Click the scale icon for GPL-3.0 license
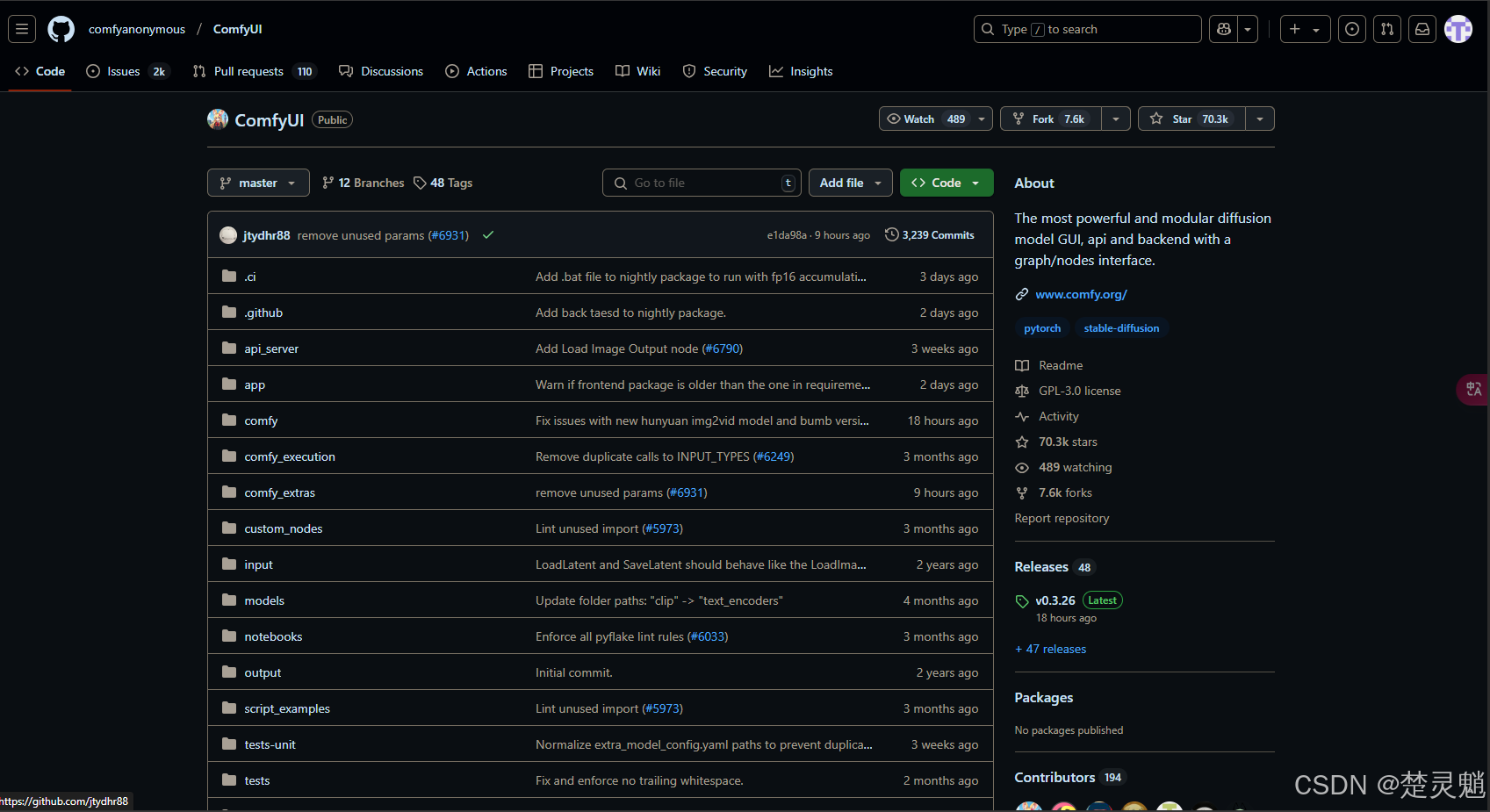This screenshot has width=1490, height=812. pos(1022,391)
